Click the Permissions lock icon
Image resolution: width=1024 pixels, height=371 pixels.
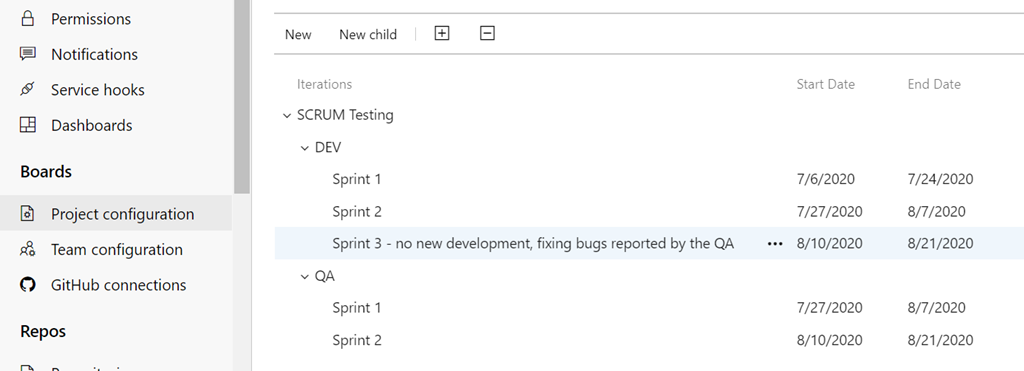27,18
